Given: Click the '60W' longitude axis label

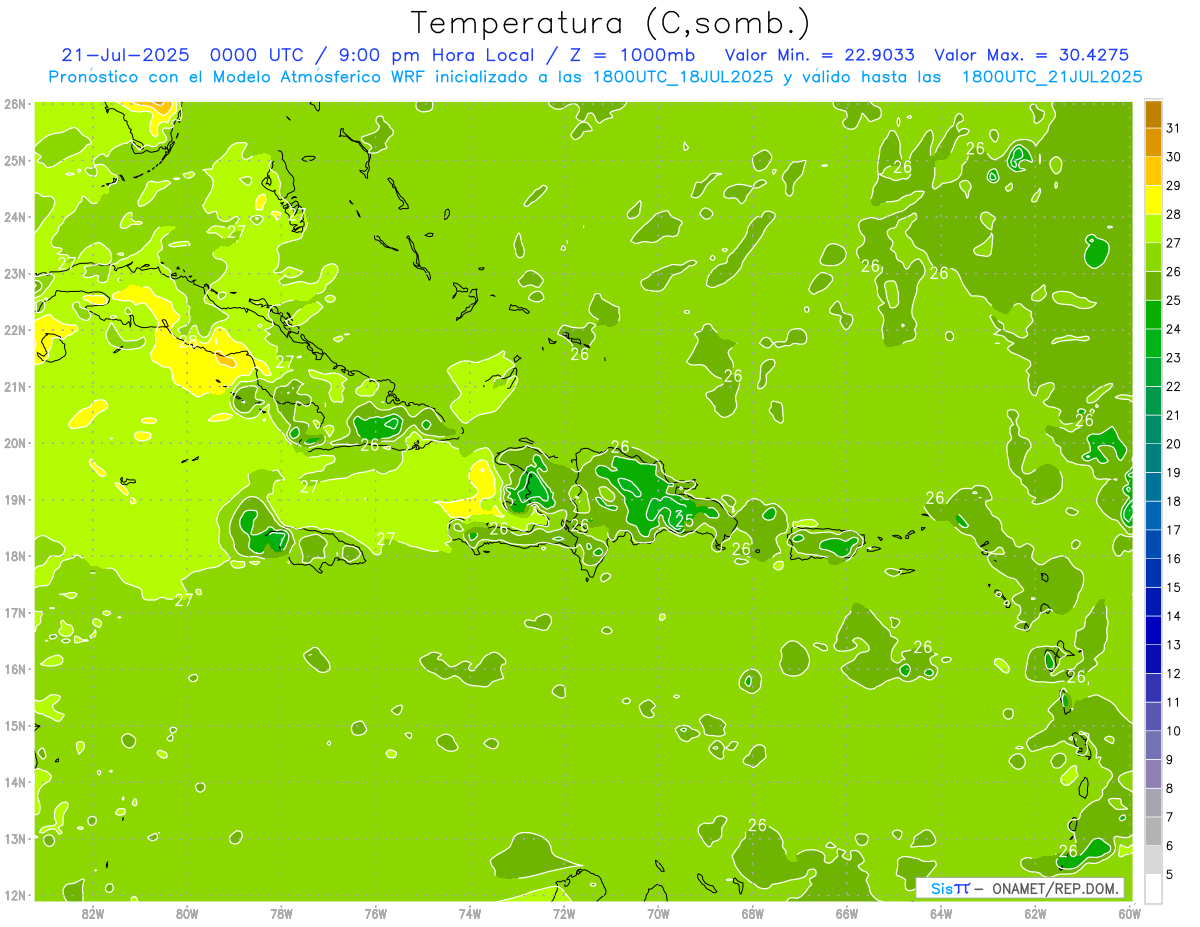Looking at the screenshot, I should tap(1129, 913).
